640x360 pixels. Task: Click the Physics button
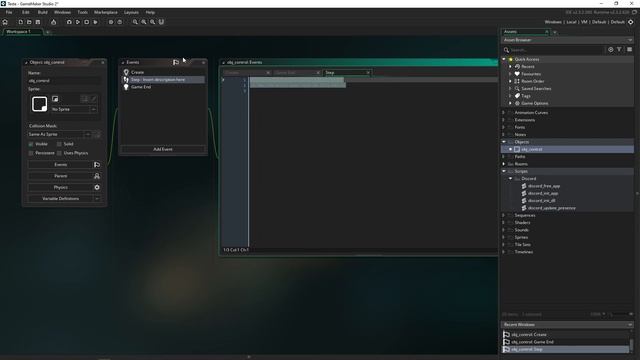(64, 187)
